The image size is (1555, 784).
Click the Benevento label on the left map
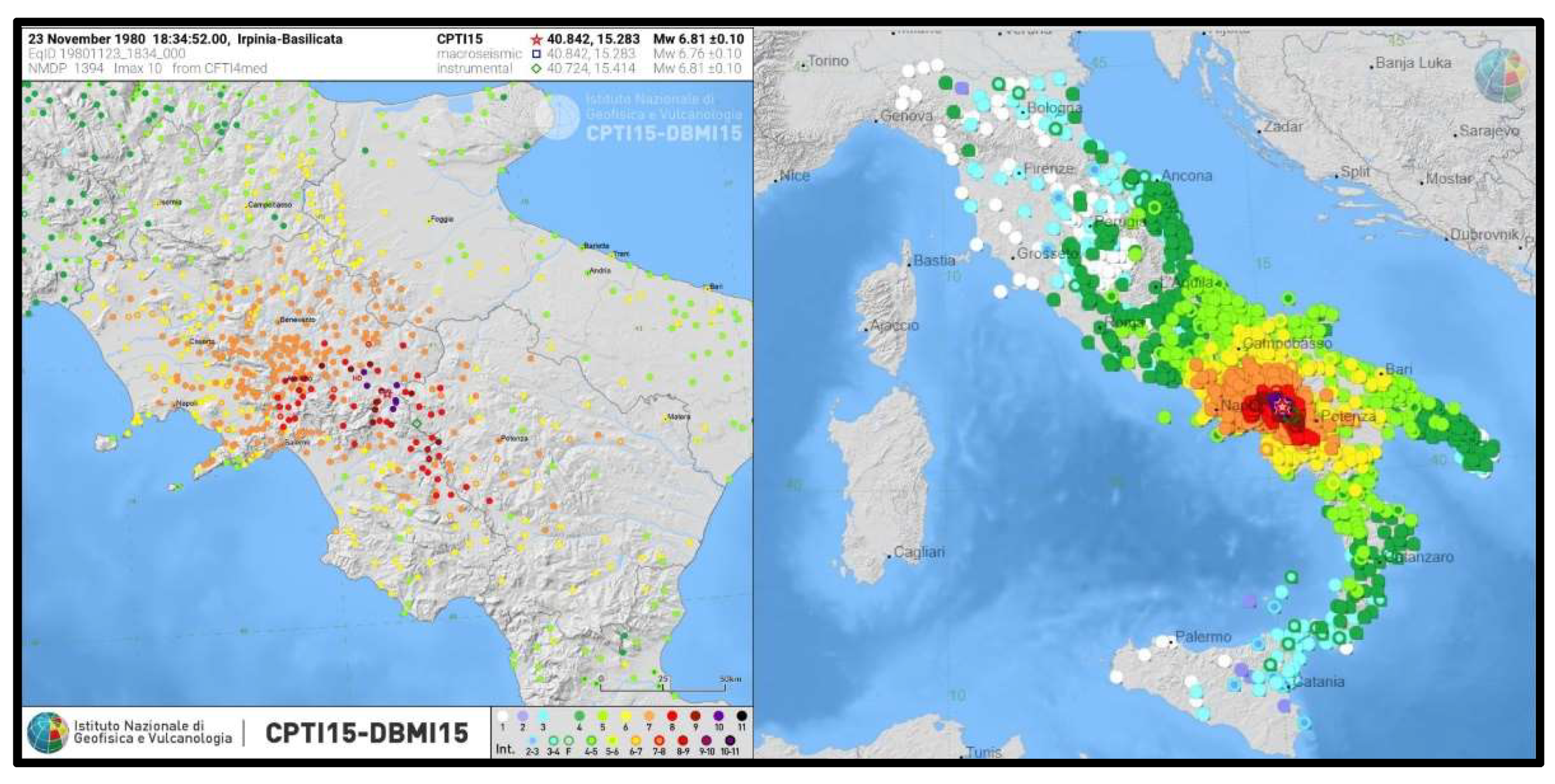tap(298, 319)
